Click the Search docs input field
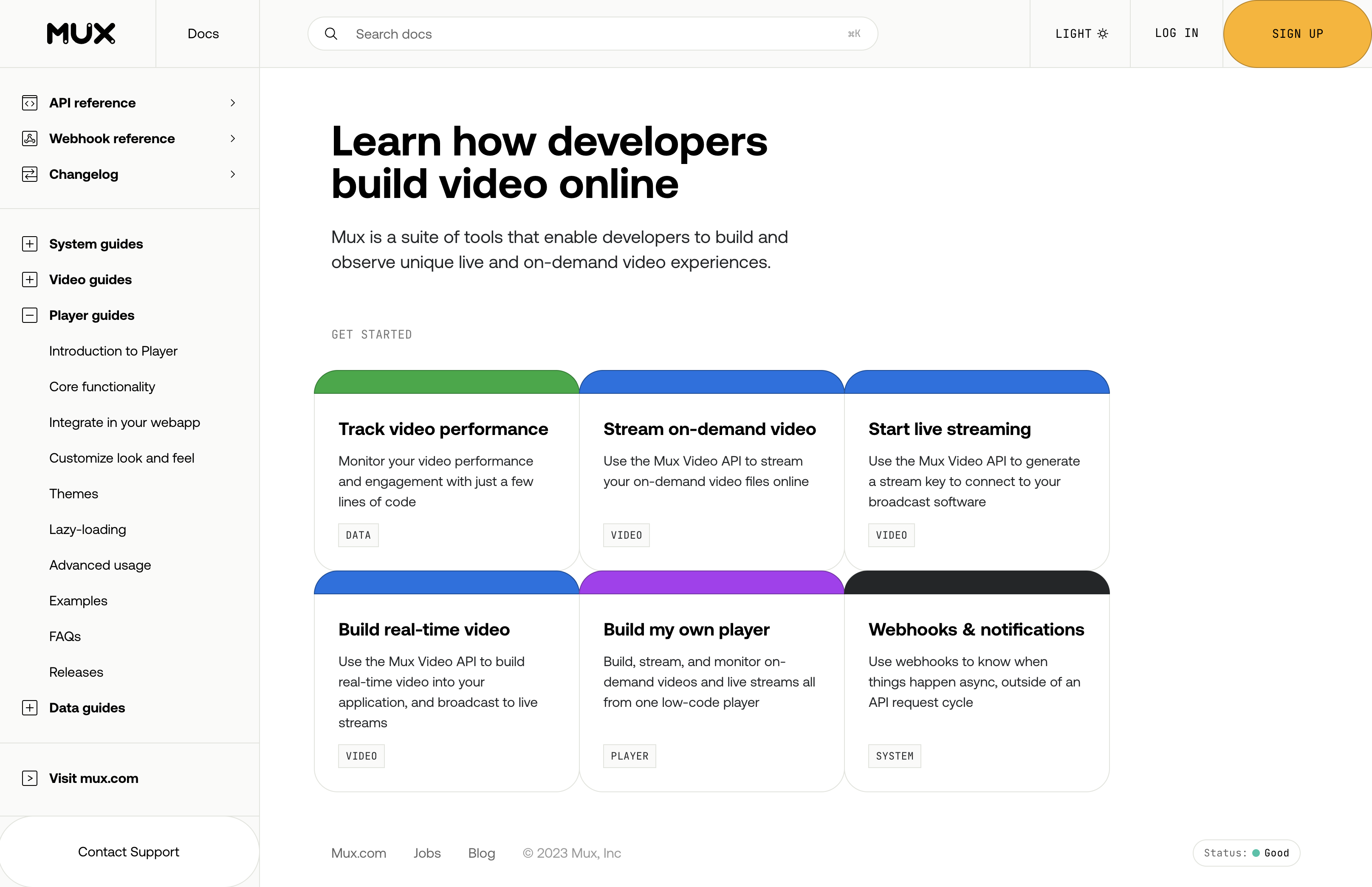 [576, 34]
